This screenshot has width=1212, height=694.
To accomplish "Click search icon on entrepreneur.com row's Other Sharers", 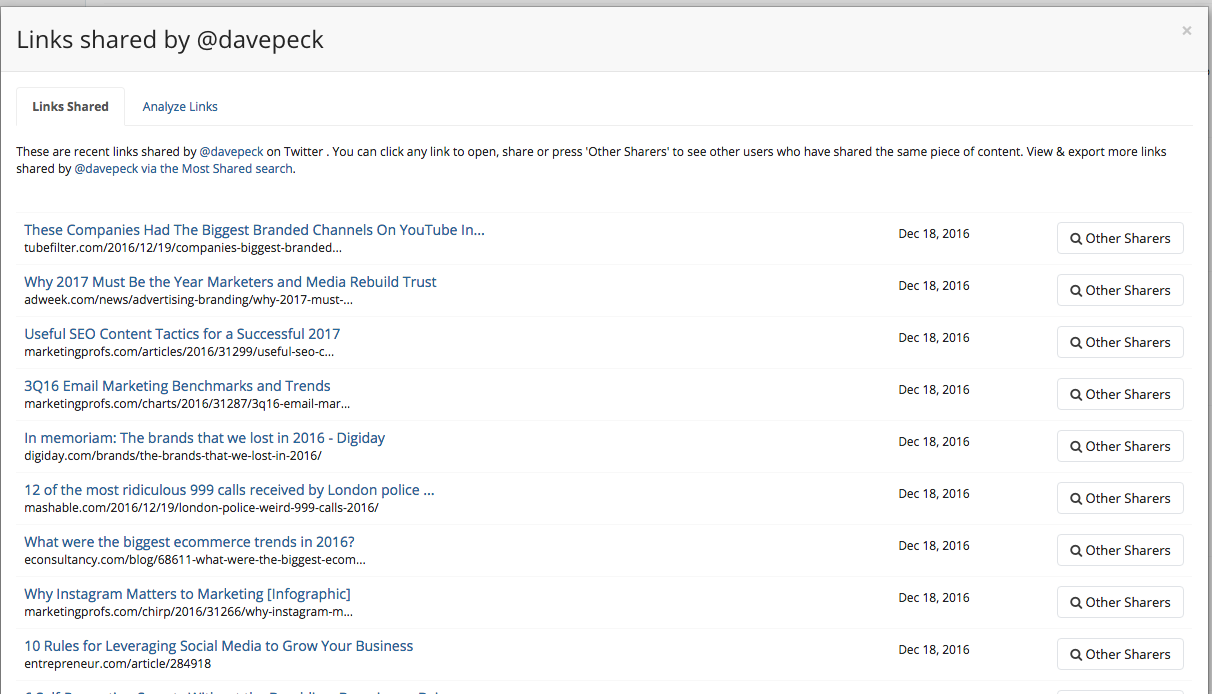I will coord(1076,655).
